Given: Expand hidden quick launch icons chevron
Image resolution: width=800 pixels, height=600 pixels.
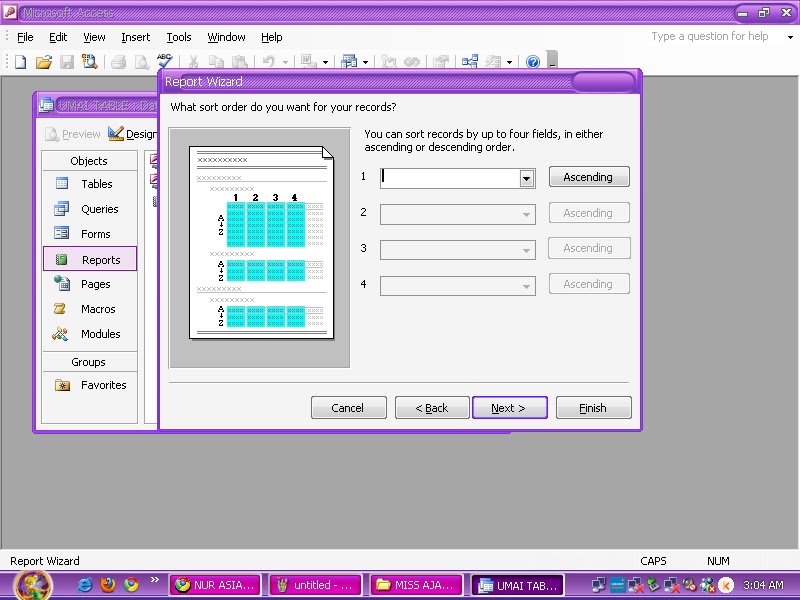Looking at the screenshot, I should pos(155,580).
